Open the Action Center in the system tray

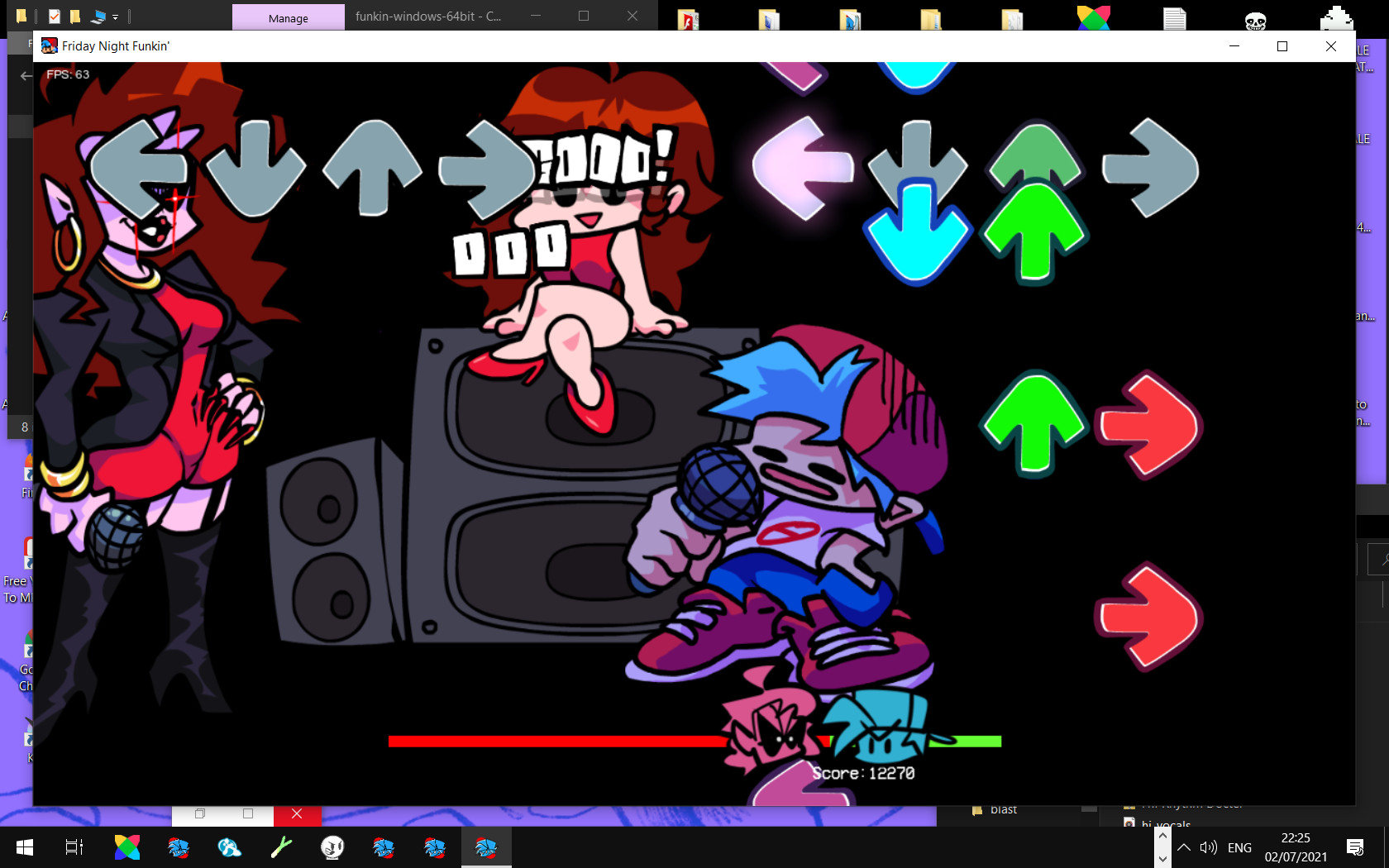1357,847
